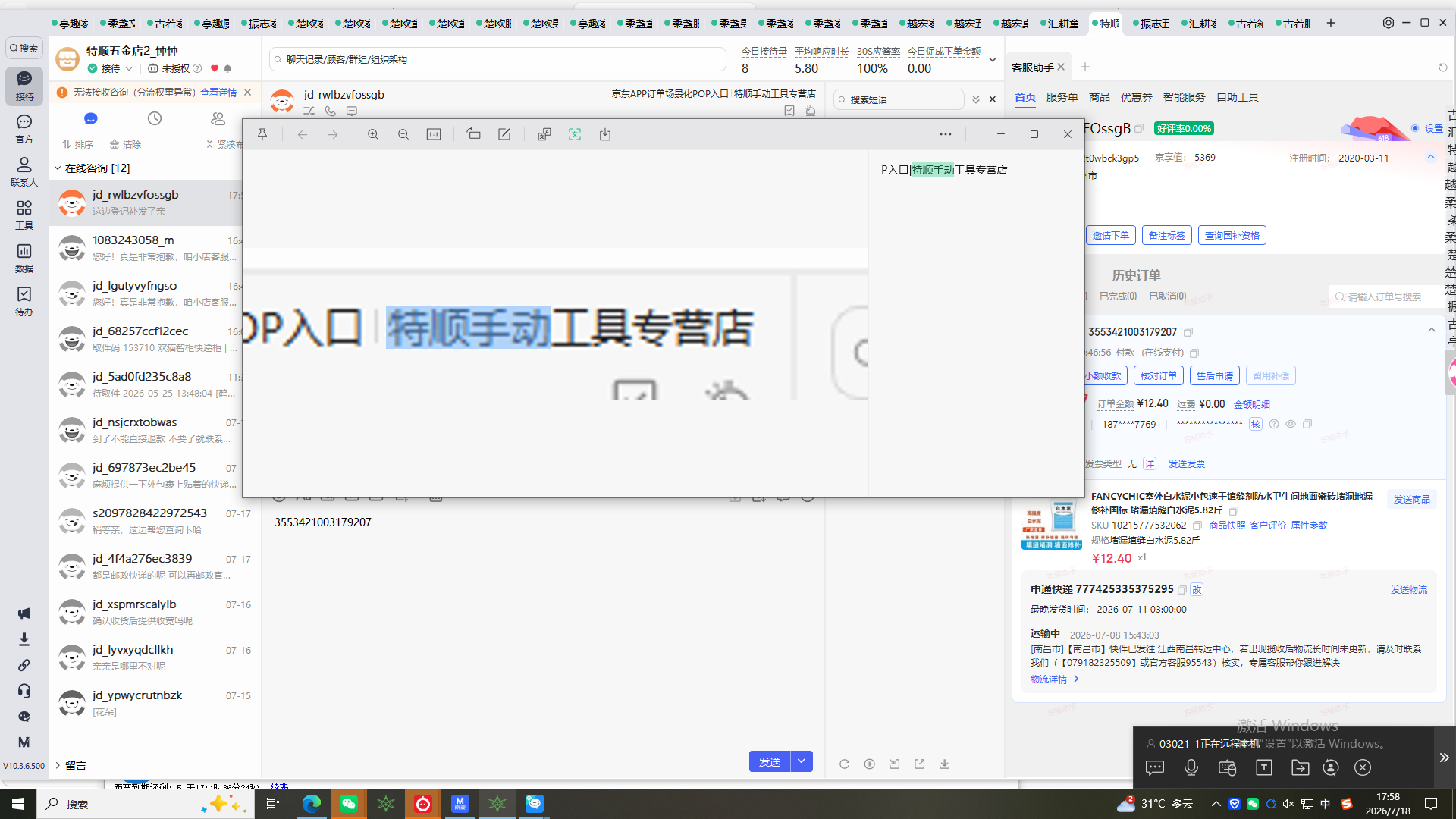The image size is (1456, 819).
Task: Click the download icon in left sidebar
Action: tap(24, 639)
